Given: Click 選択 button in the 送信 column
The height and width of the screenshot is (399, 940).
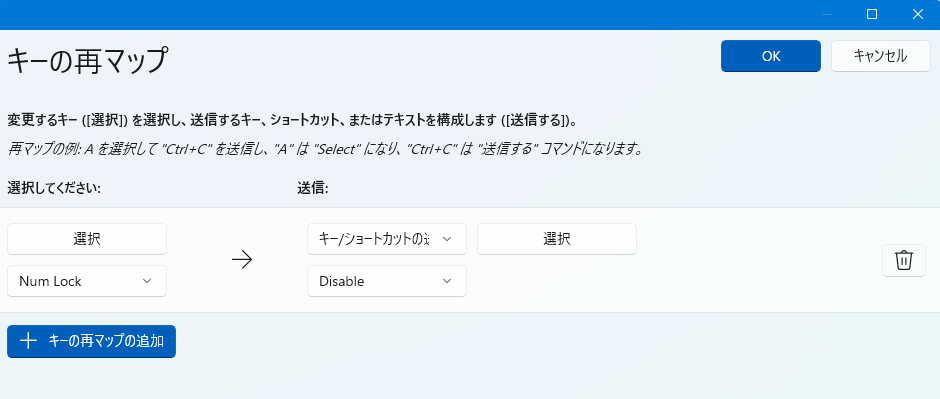Looking at the screenshot, I should [x=557, y=239].
